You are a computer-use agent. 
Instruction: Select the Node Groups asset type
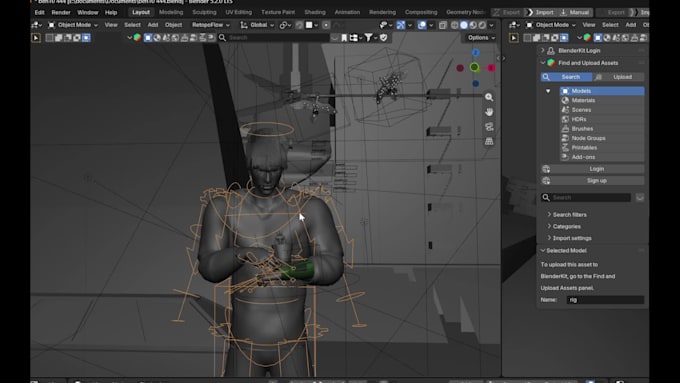602,138
